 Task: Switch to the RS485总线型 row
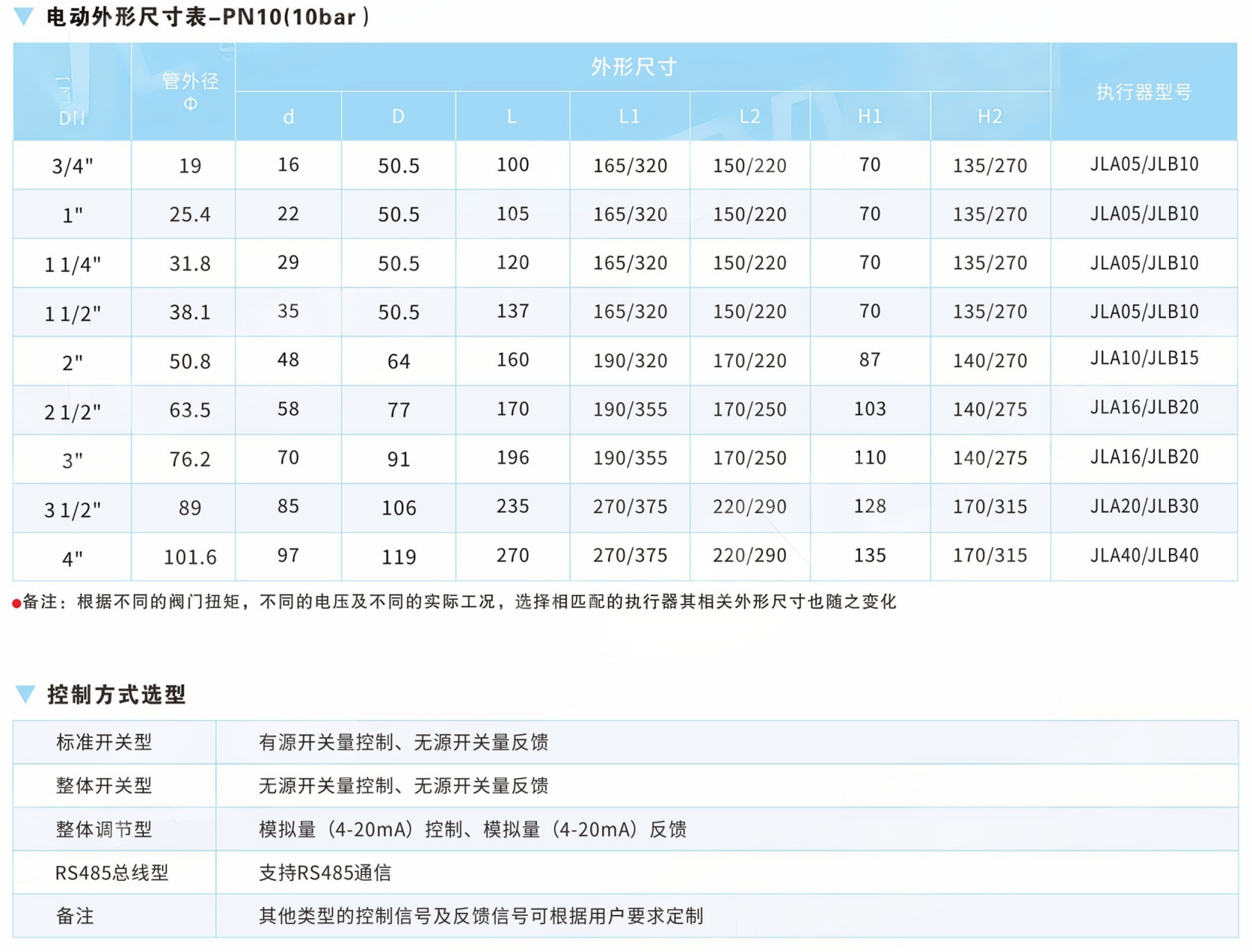[x=113, y=873]
